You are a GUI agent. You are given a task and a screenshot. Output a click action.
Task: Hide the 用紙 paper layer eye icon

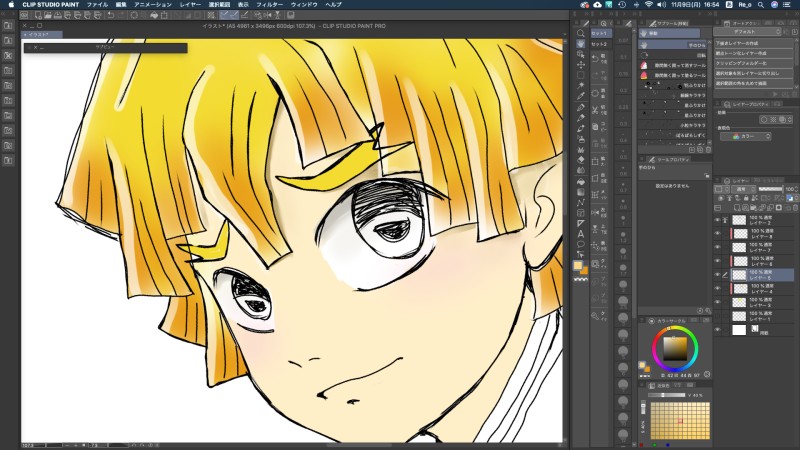[717, 330]
